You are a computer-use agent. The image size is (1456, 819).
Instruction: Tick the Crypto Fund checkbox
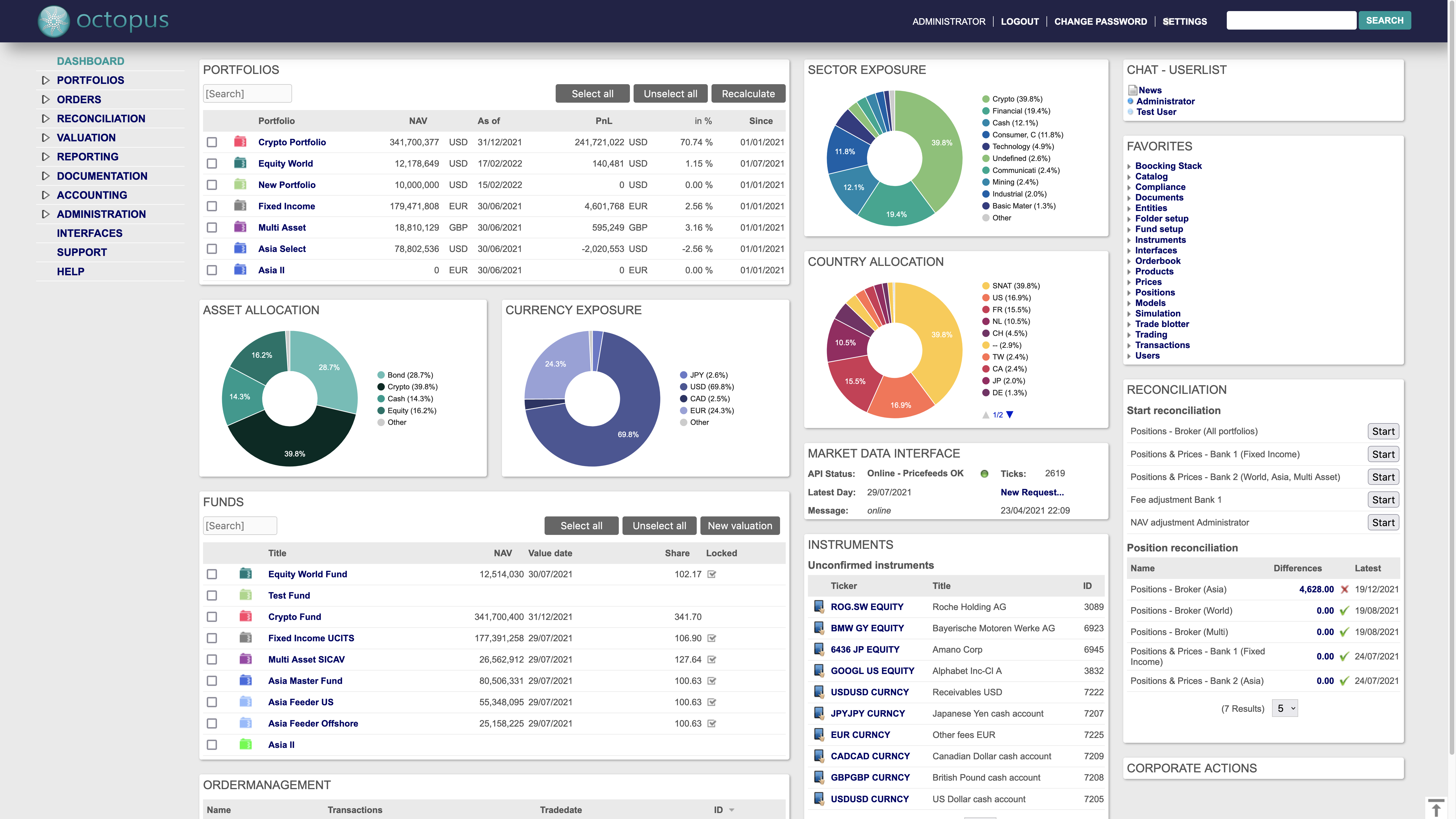(x=212, y=617)
